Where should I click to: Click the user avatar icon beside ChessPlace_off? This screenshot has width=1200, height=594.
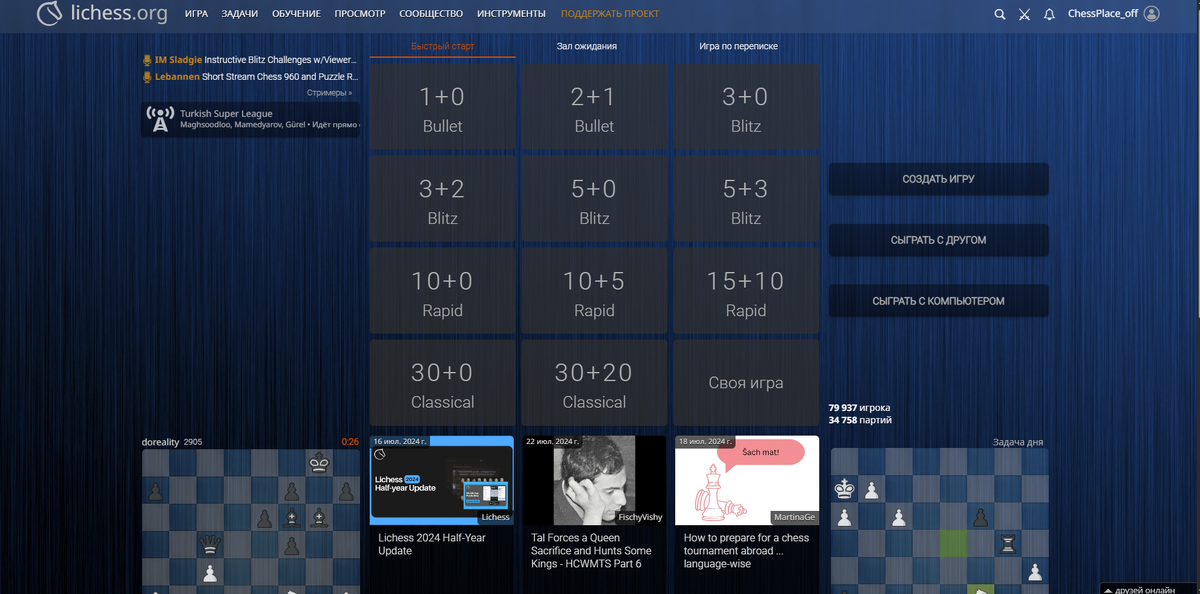tap(1152, 14)
